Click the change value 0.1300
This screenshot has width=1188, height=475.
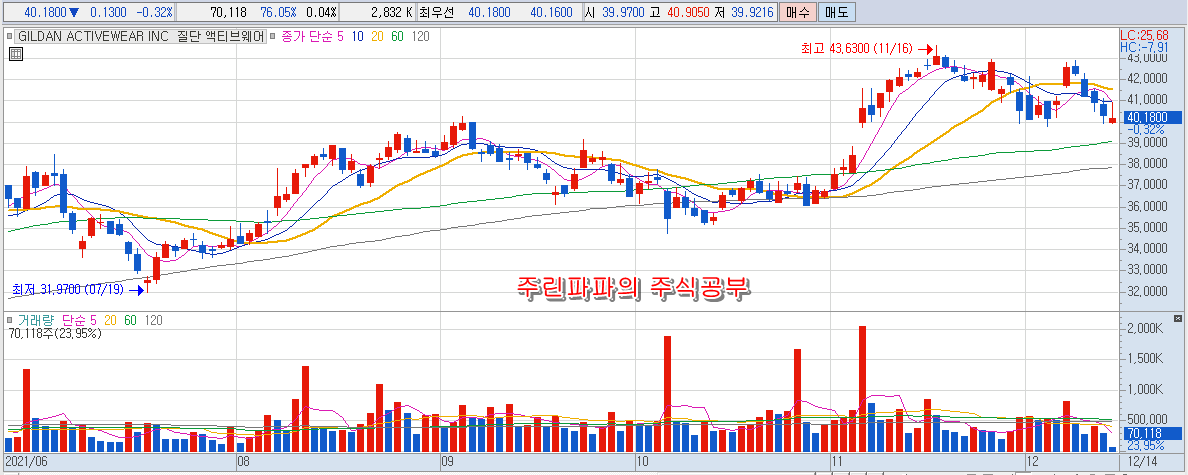click(108, 12)
